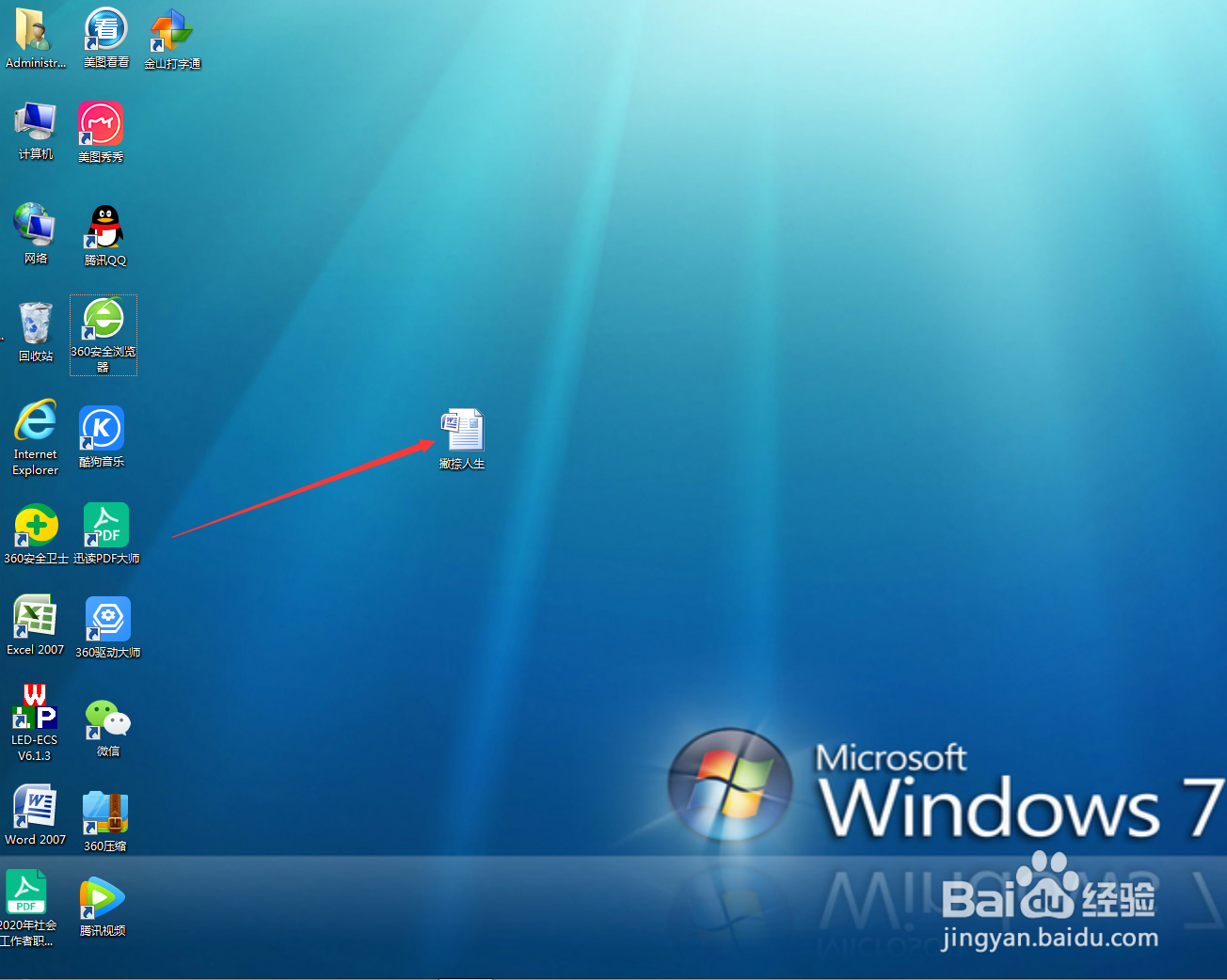Select the 感悟人生 Word document icon
This screenshot has width=1227, height=980.
pyautogui.click(x=462, y=431)
